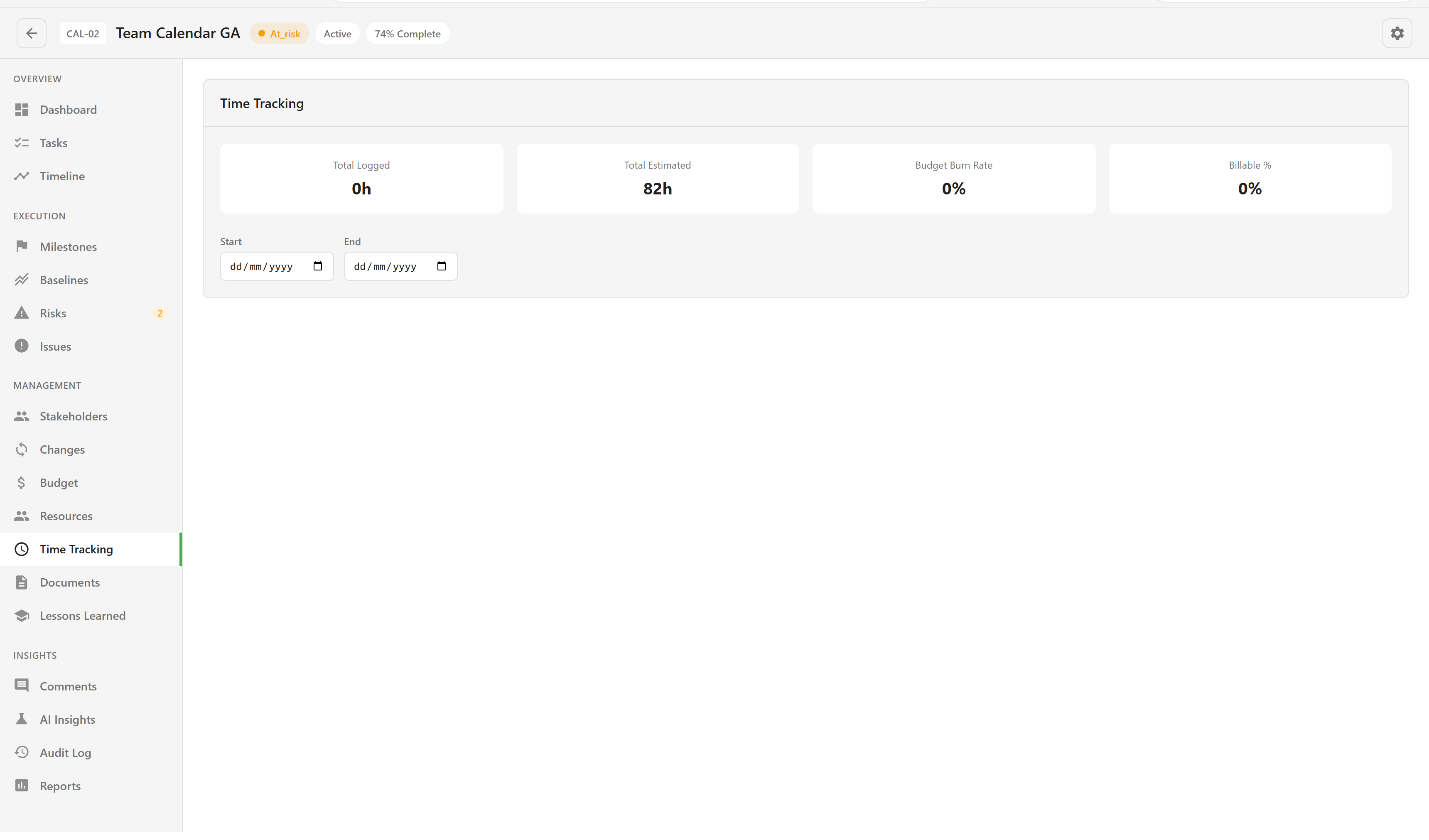1429x840 pixels.
Task: Select the Budget Burn Rate card
Action: 954,179
